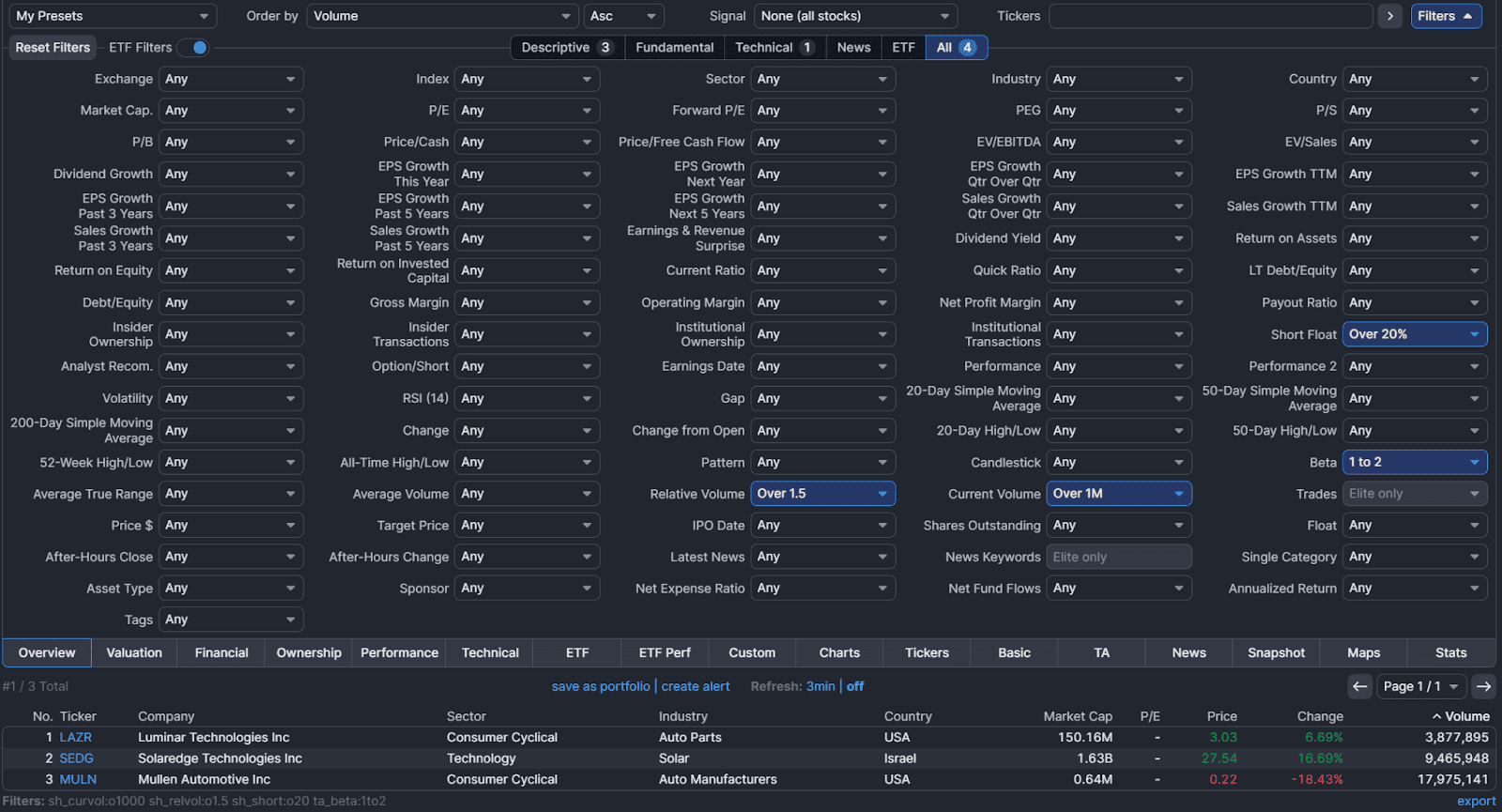Switch to Charts view tab
This screenshot has height=812, width=1502.
point(839,652)
